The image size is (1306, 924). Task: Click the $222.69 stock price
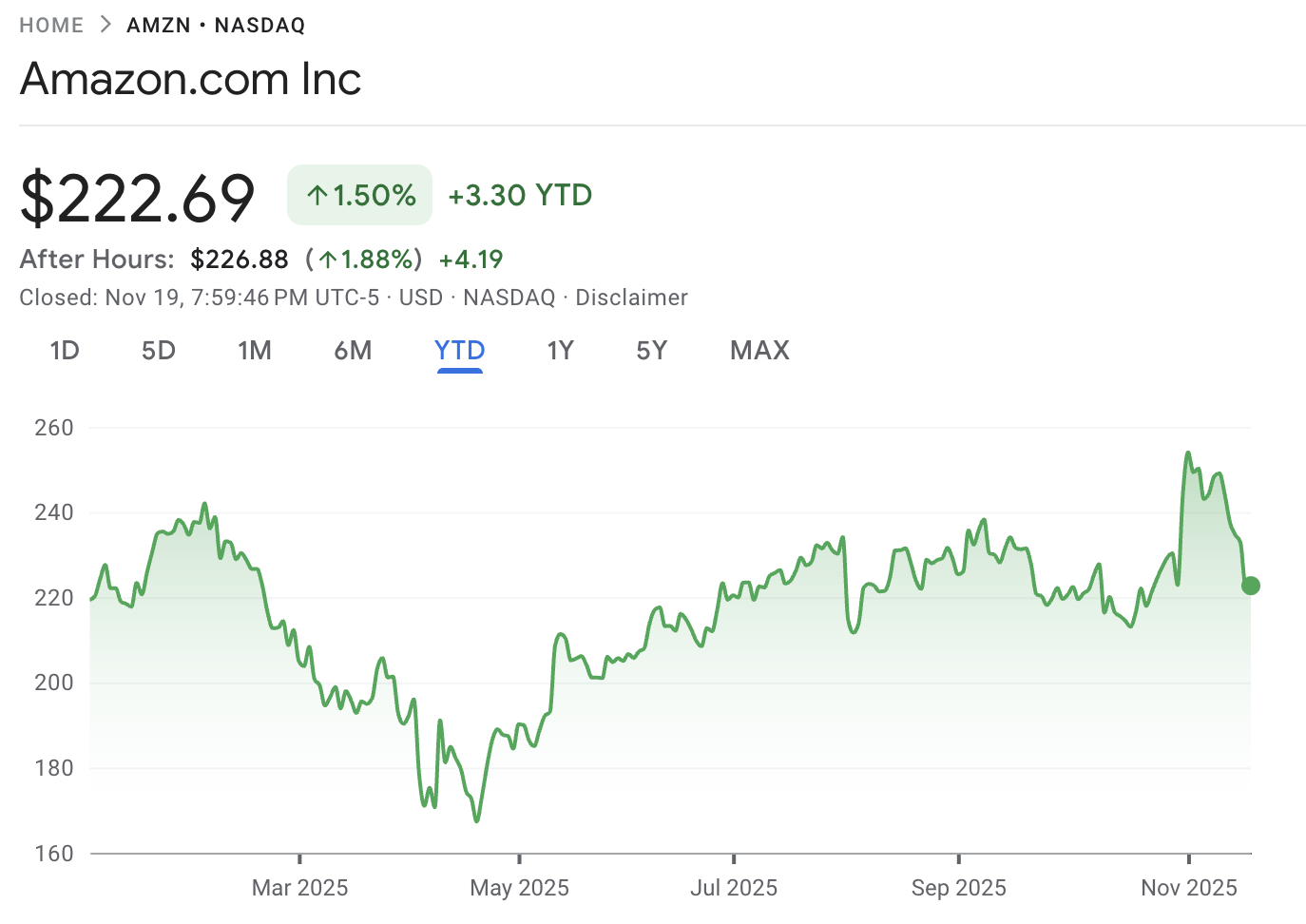click(139, 197)
